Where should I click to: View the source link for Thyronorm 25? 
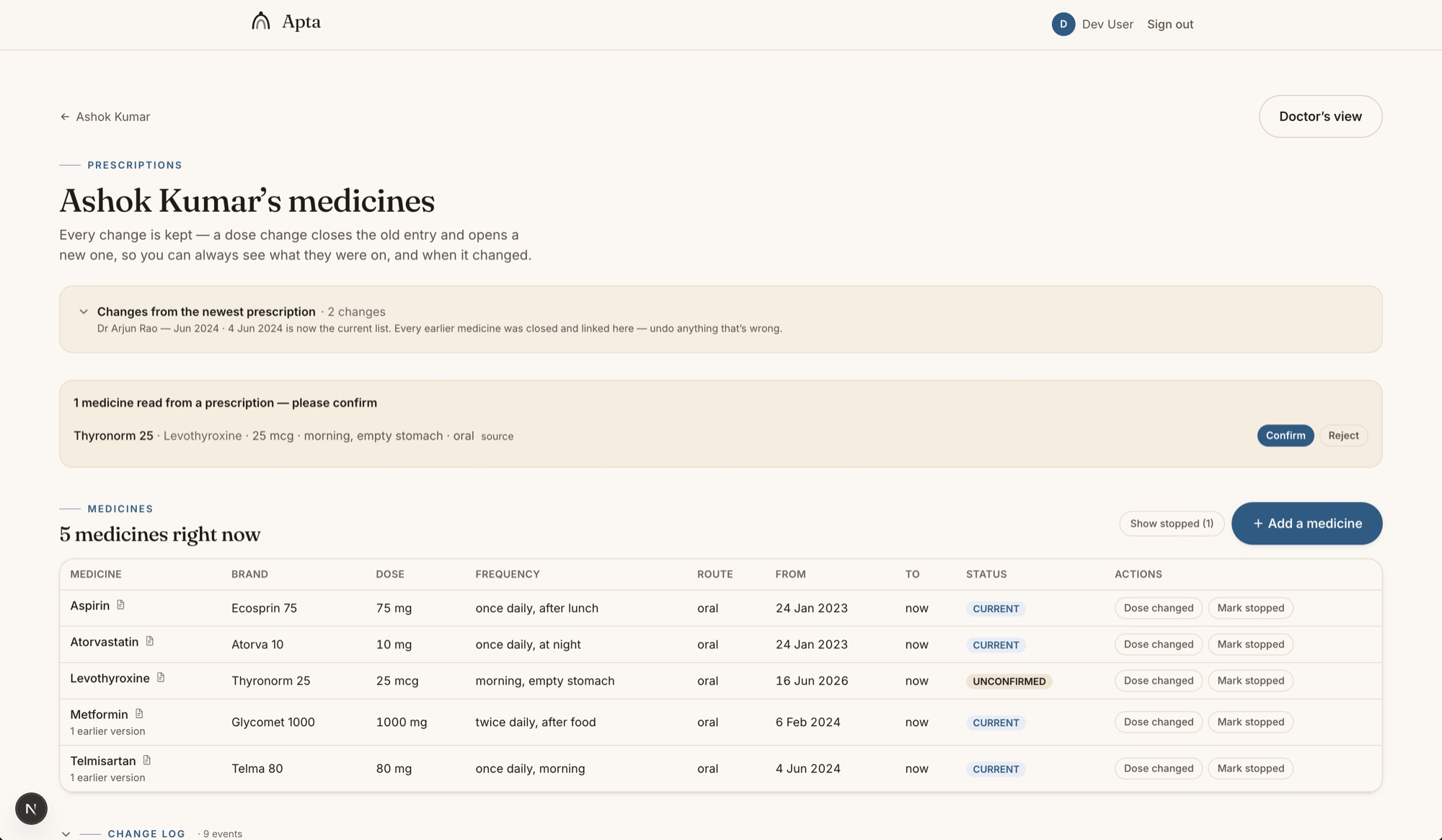497,436
